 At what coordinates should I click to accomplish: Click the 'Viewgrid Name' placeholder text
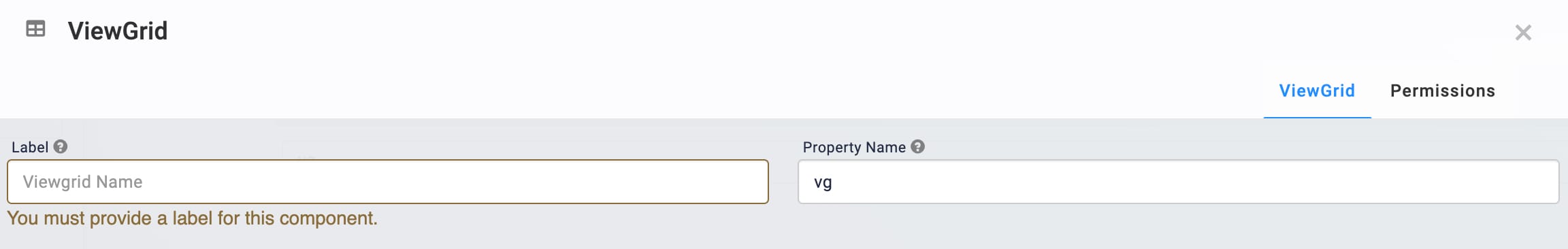coord(82,182)
